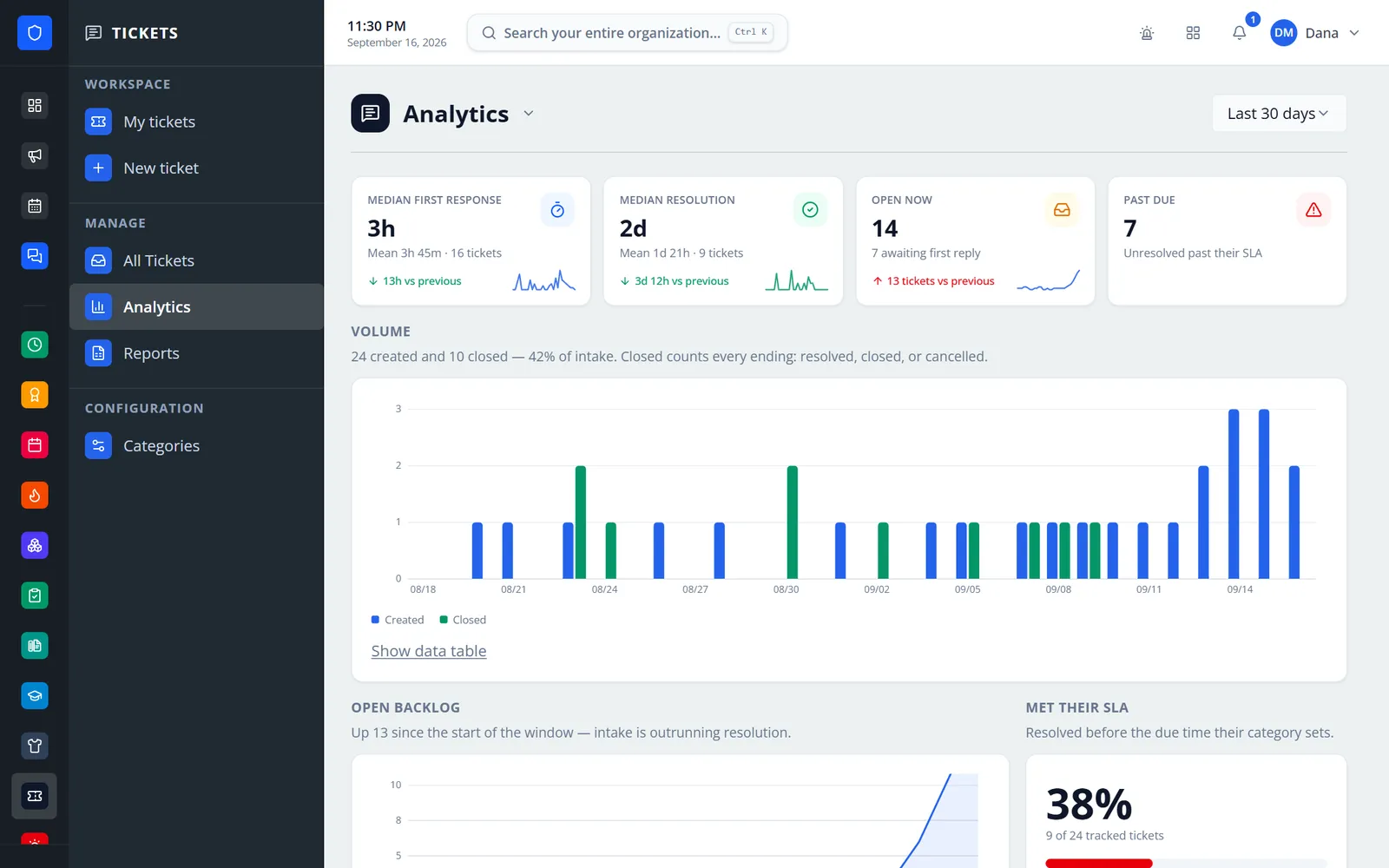1389x868 pixels.
Task: Click the VOLUME section heading
Action: (381, 332)
